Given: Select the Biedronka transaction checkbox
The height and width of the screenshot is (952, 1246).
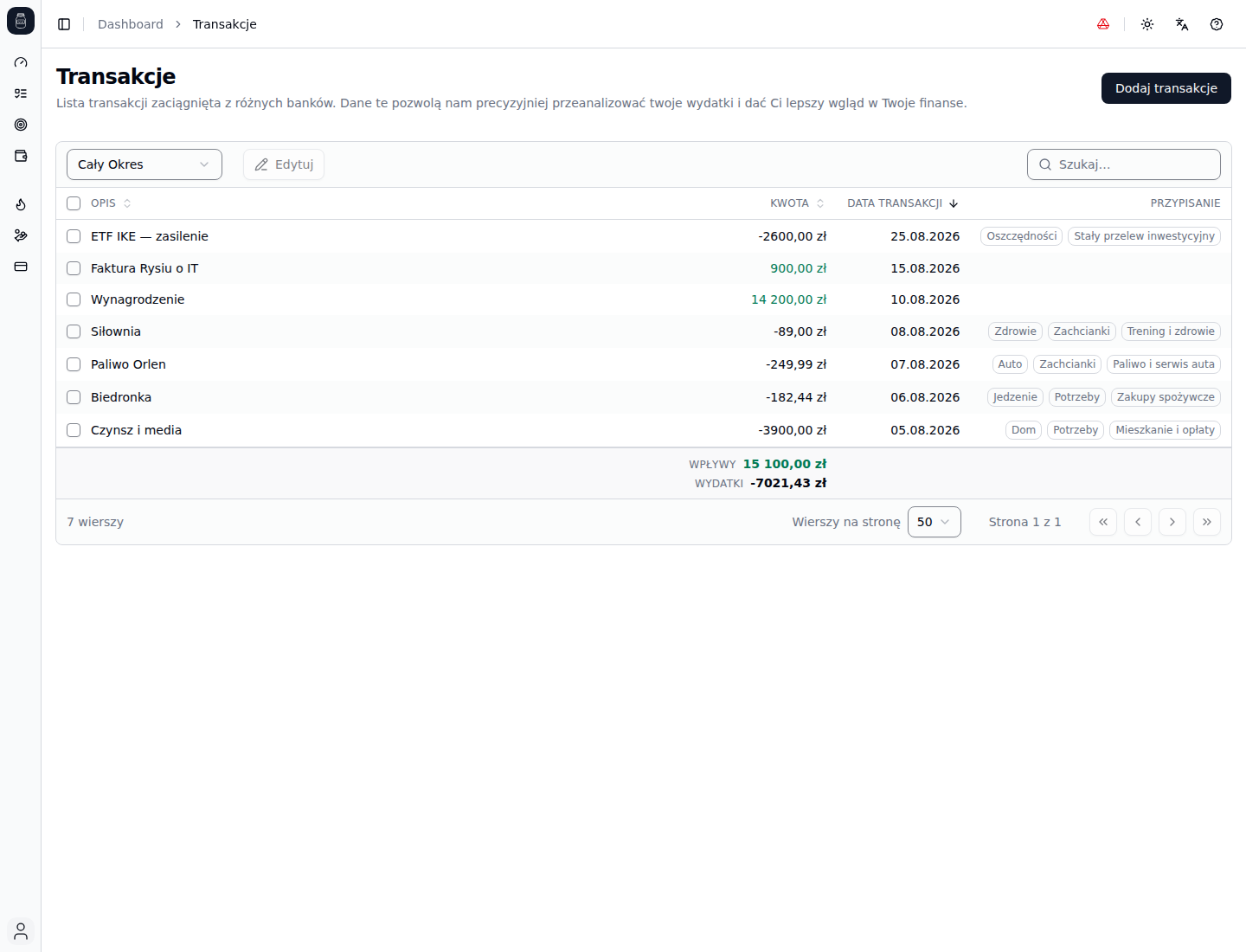Looking at the screenshot, I should [x=74, y=397].
